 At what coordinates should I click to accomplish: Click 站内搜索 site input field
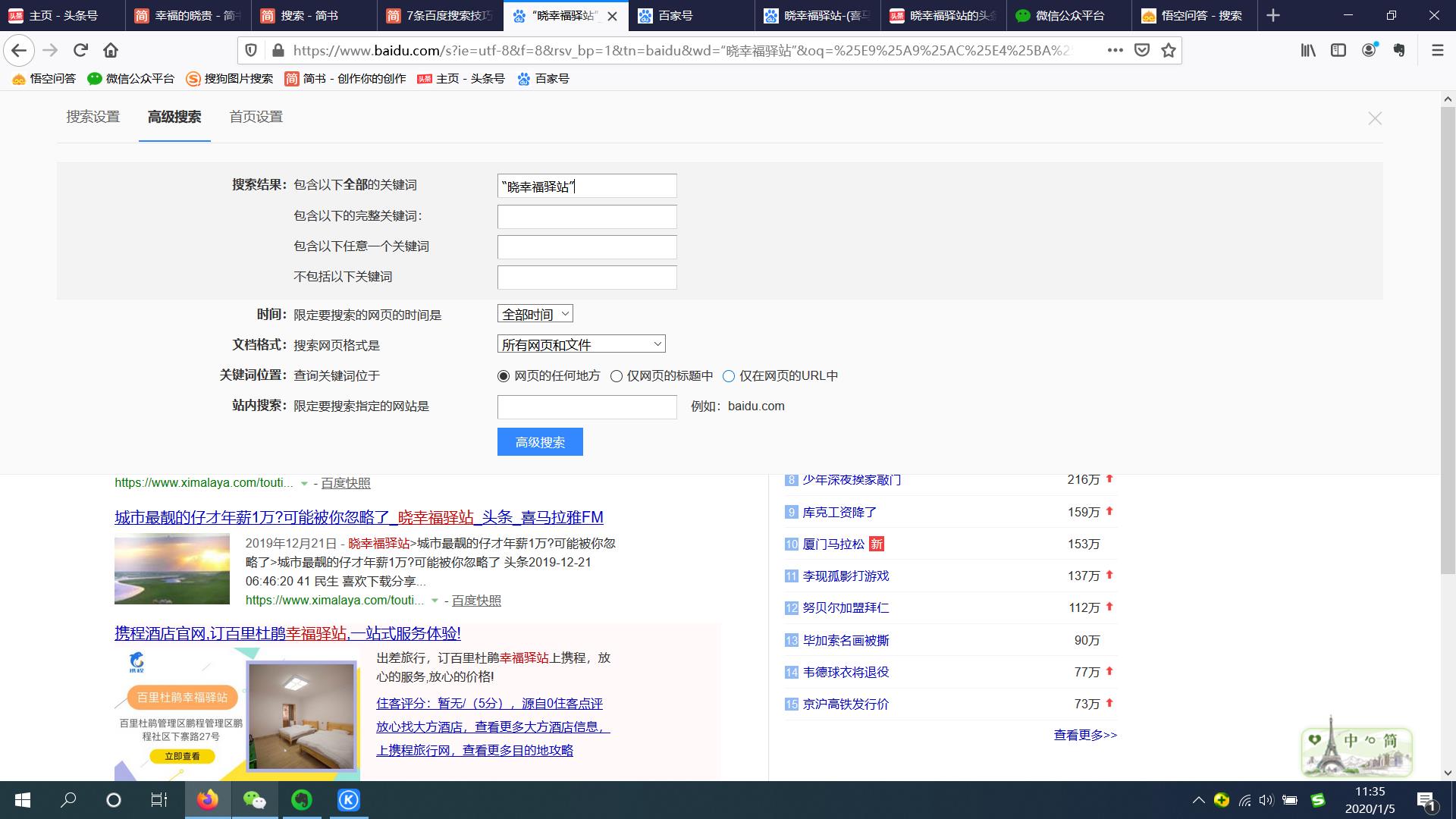(587, 407)
